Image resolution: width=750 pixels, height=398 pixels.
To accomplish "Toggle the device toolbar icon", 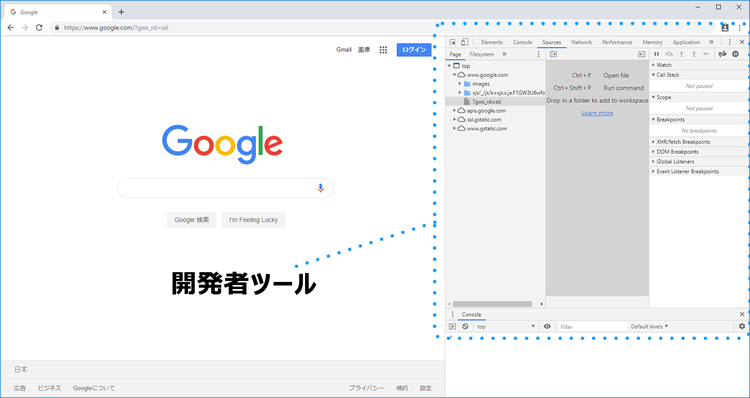I will click(464, 42).
